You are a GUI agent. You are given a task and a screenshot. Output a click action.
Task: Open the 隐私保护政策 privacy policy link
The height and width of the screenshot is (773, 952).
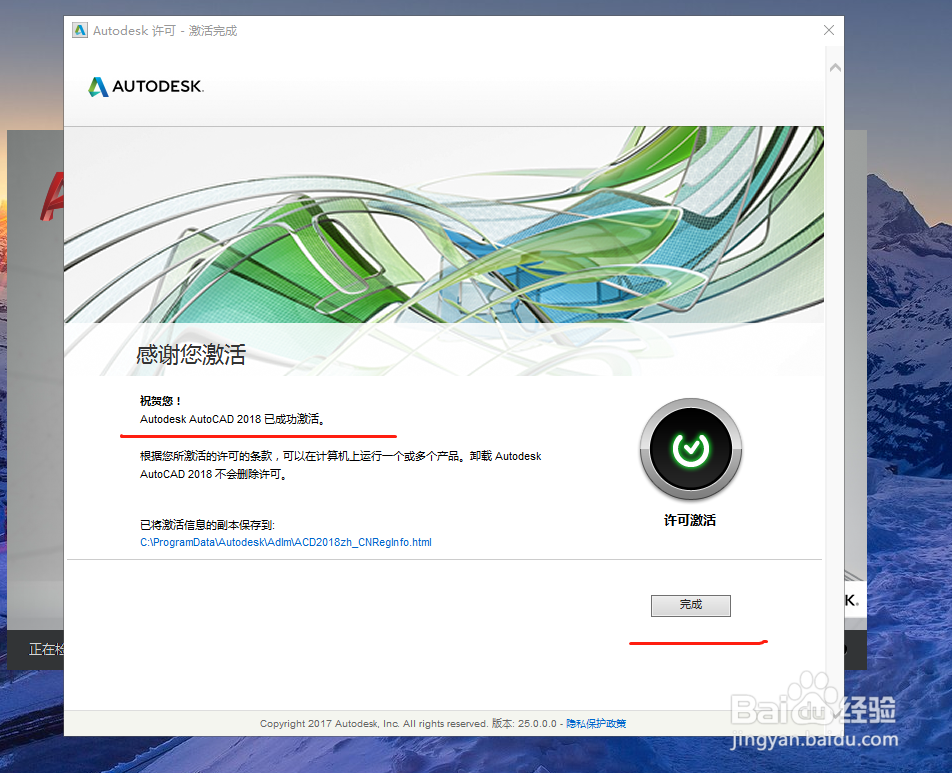click(596, 723)
